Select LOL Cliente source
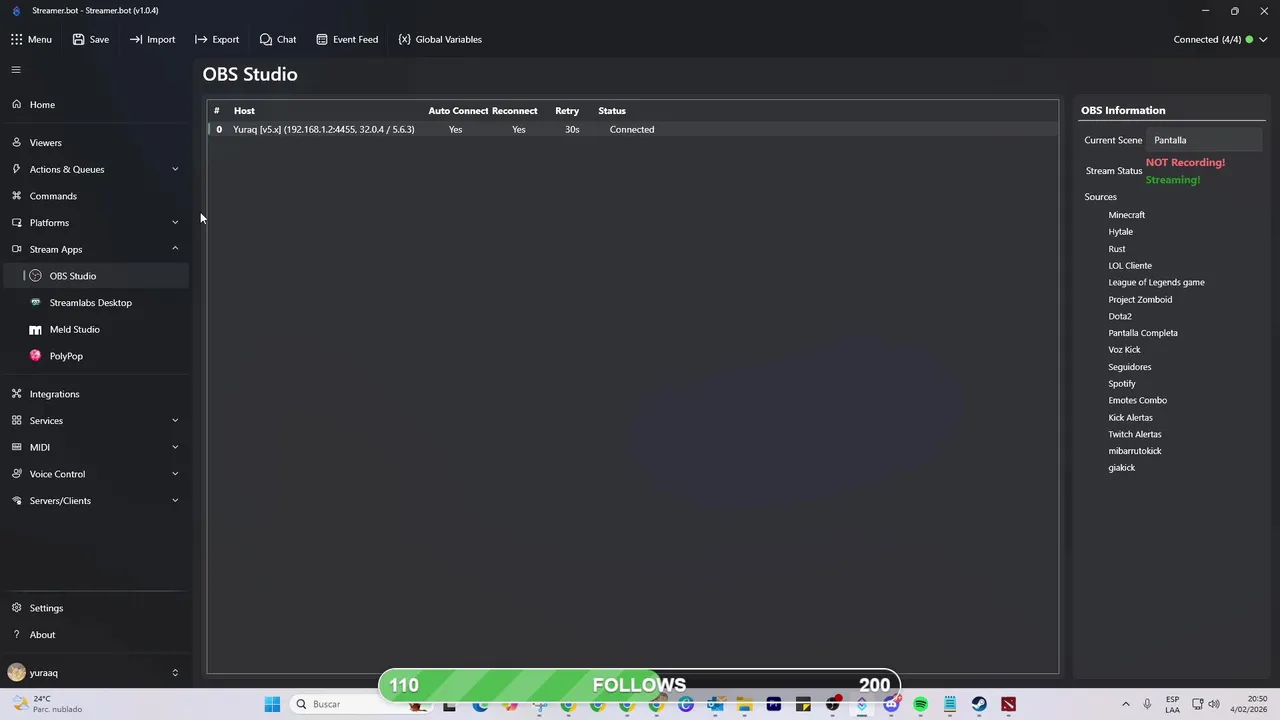Viewport: 1280px width, 720px height. (1130, 266)
